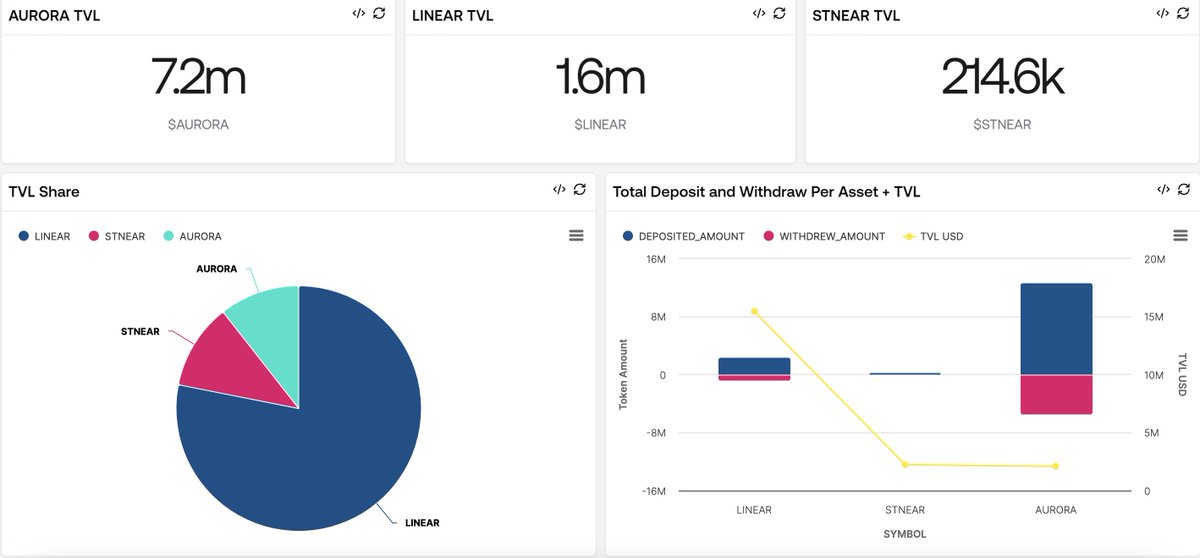Click the $LINEAR subtitle
Image resolution: width=1200 pixels, height=558 pixels.
tap(600, 125)
